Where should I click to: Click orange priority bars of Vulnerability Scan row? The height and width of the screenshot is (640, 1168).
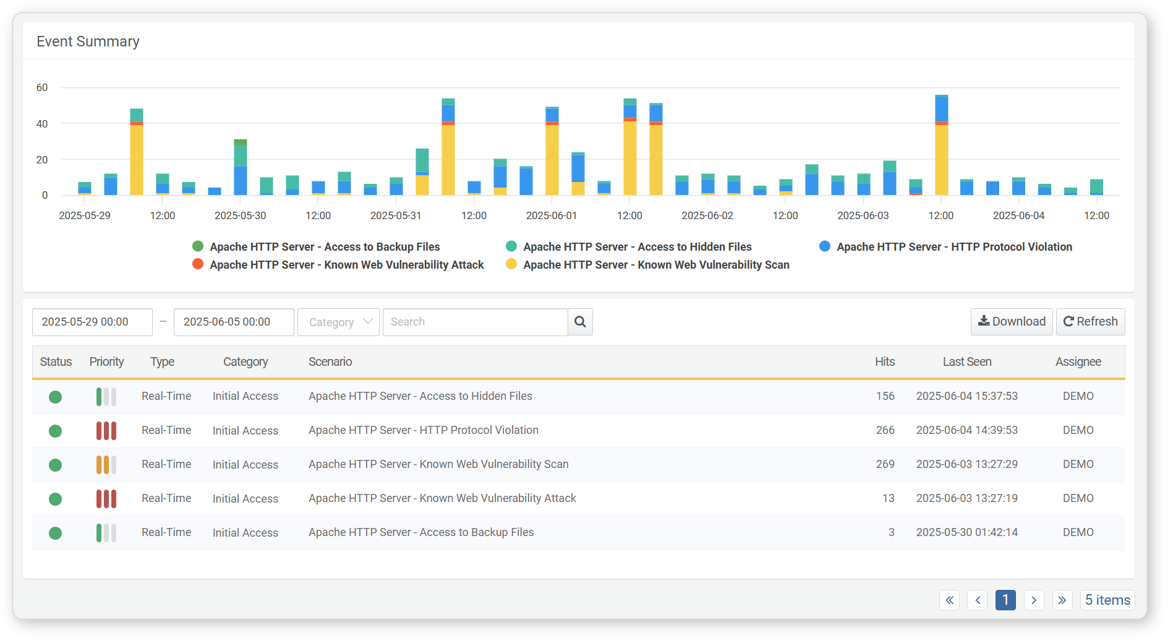click(x=106, y=465)
